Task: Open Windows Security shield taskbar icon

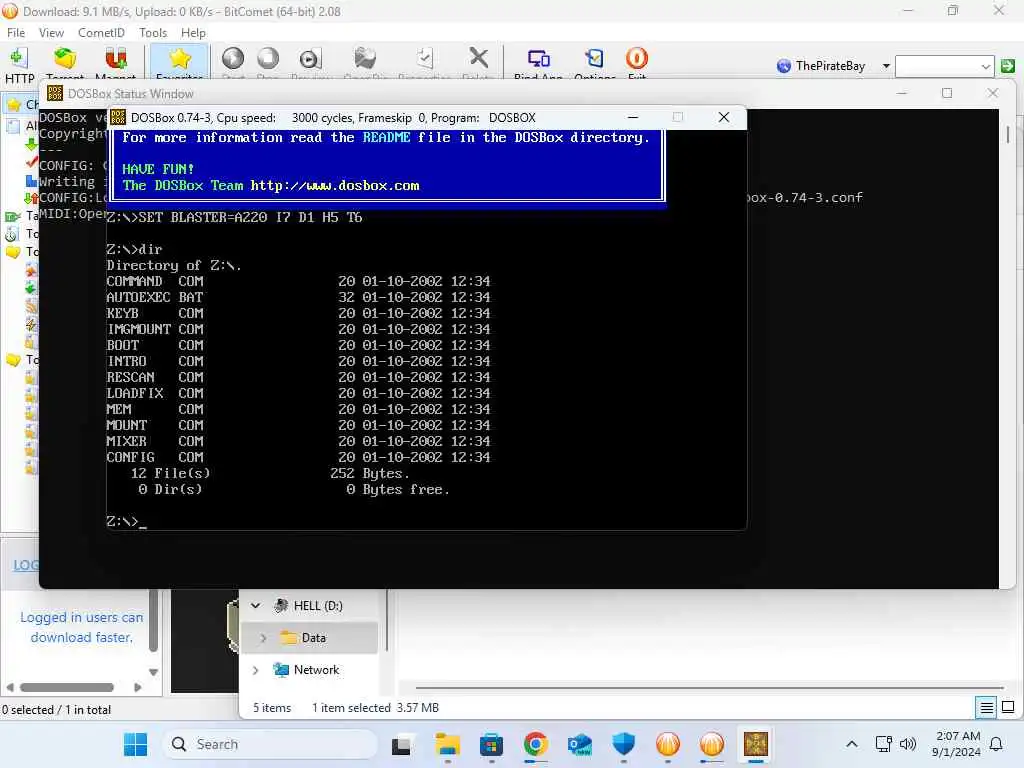Action: (624, 744)
